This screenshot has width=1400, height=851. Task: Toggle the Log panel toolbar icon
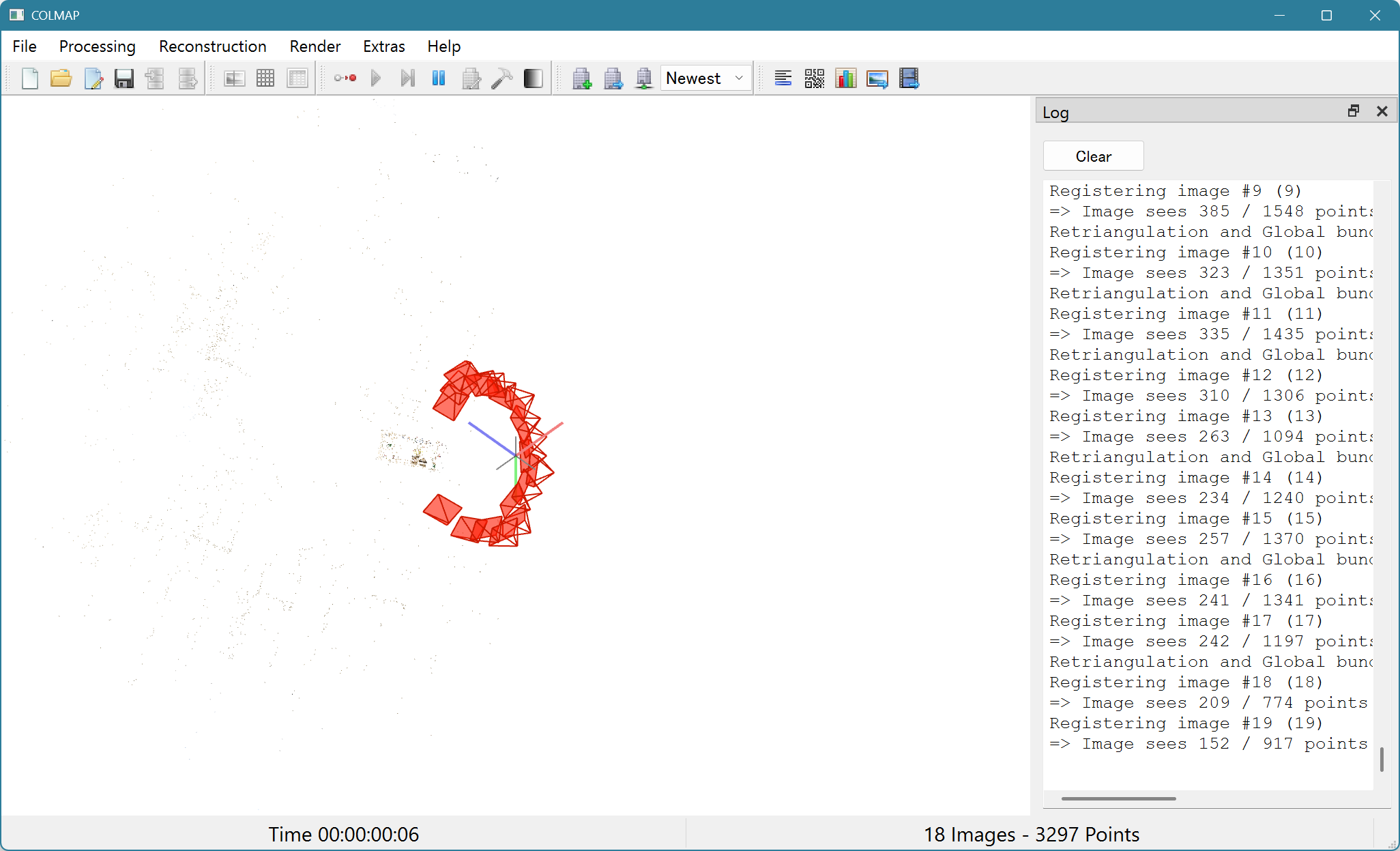click(x=783, y=78)
